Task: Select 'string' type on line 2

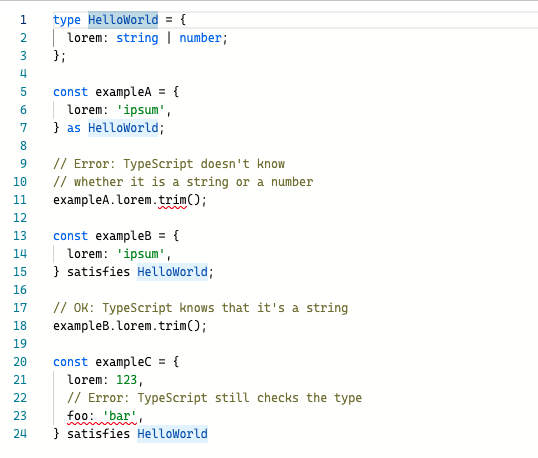Action: [x=137, y=38]
